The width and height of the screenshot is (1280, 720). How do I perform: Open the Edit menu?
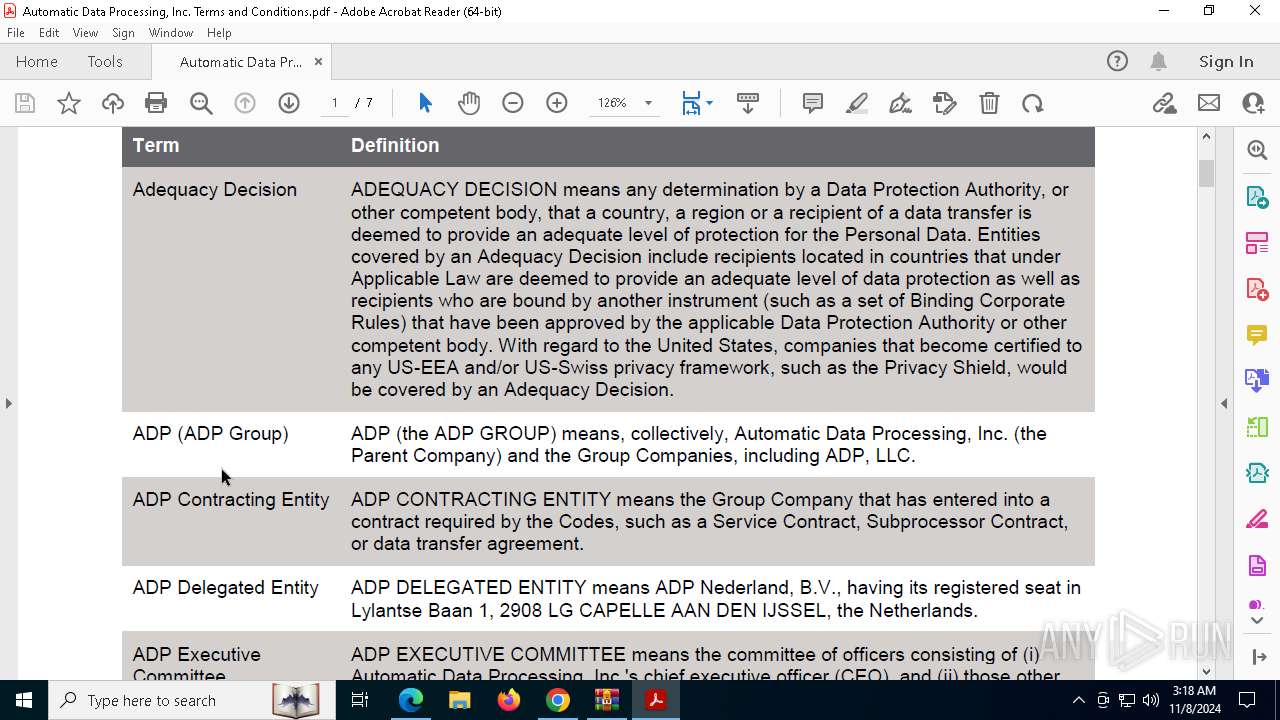[x=49, y=33]
